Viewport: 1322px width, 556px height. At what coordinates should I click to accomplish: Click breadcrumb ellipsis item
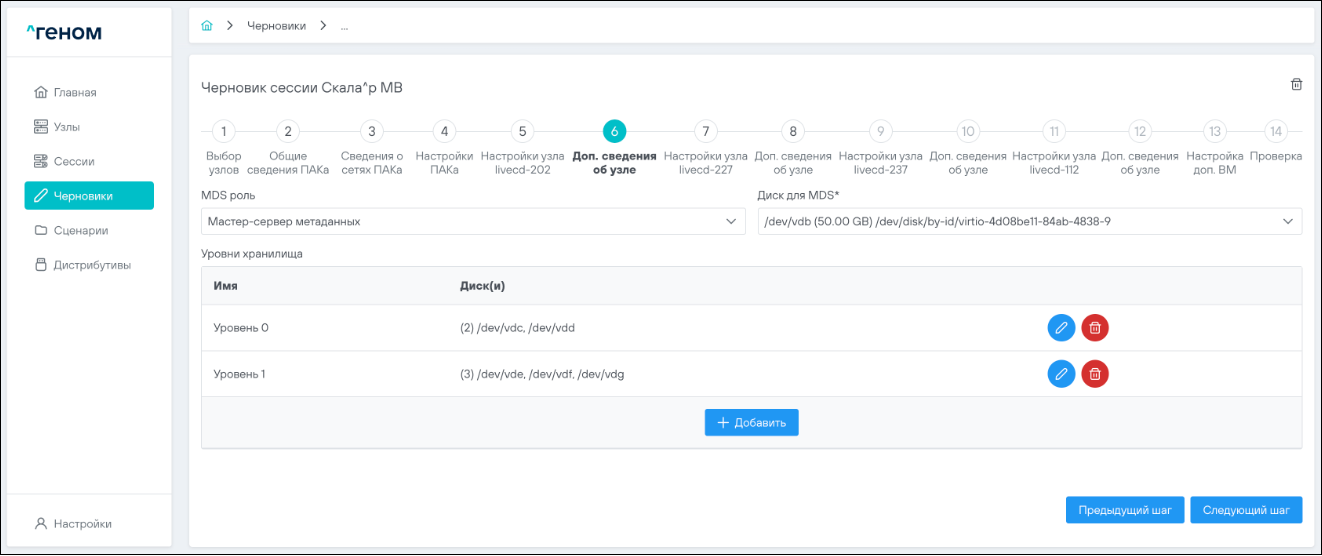(x=344, y=26)
